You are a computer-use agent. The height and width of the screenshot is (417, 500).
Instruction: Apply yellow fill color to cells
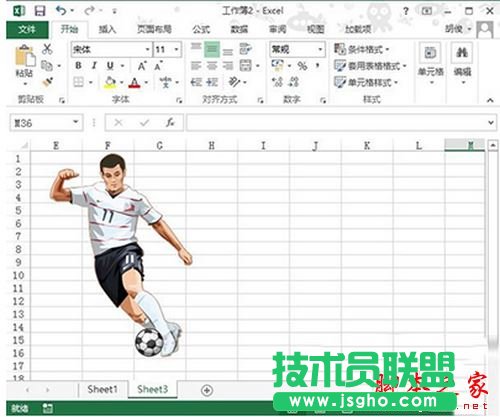(x=110, y=82)
